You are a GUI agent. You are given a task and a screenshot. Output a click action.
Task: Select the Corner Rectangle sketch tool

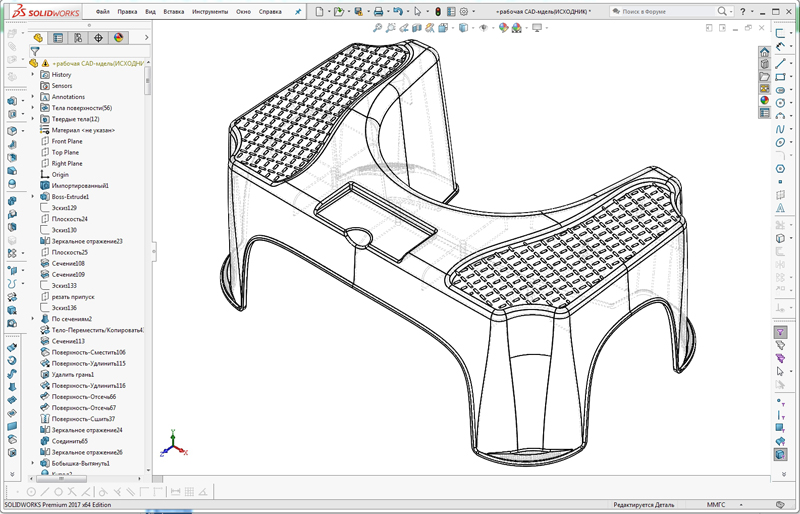pyautogui.click(x=780, y=77)
